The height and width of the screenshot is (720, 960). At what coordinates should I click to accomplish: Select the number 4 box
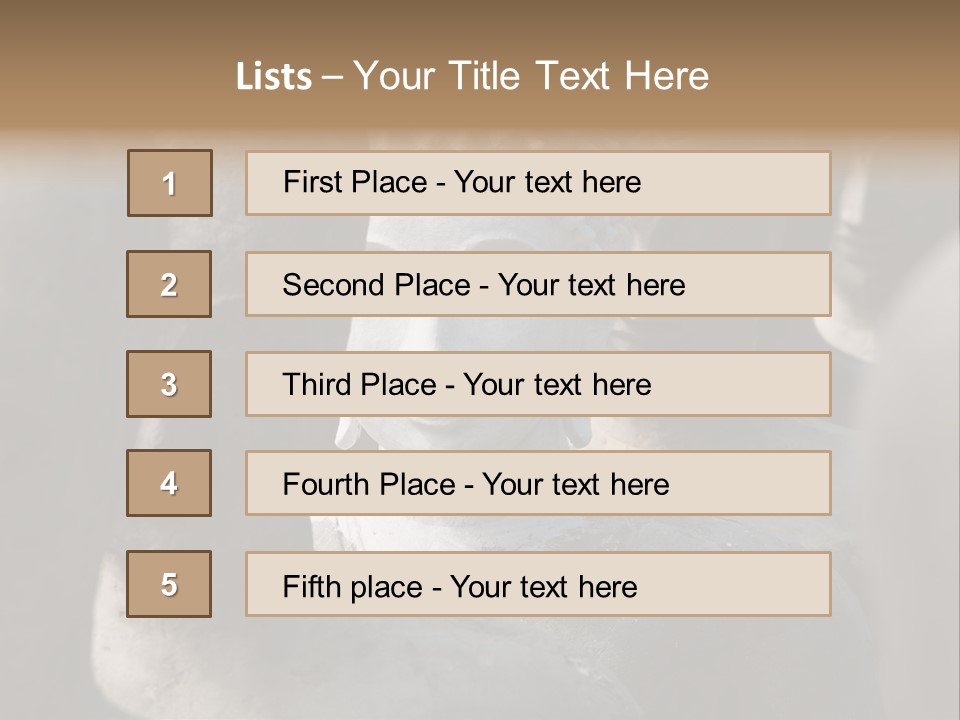pos(169,483)
